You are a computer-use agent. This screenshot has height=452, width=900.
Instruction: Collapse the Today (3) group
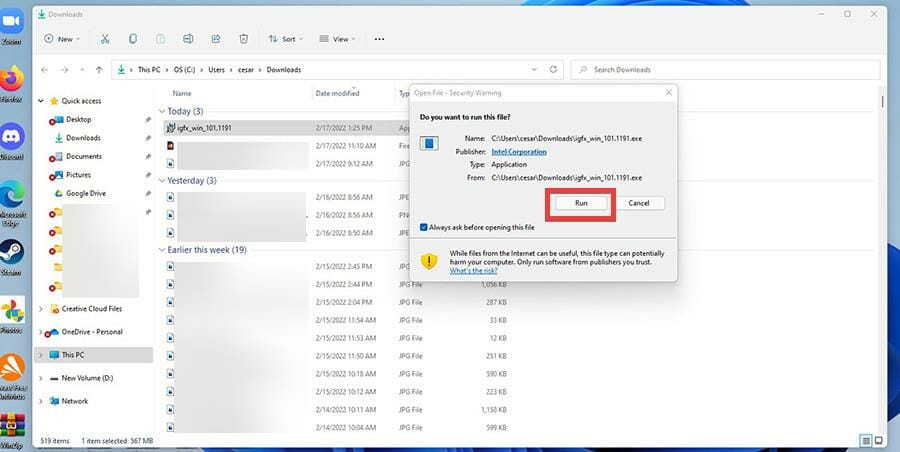coord(162,111)
